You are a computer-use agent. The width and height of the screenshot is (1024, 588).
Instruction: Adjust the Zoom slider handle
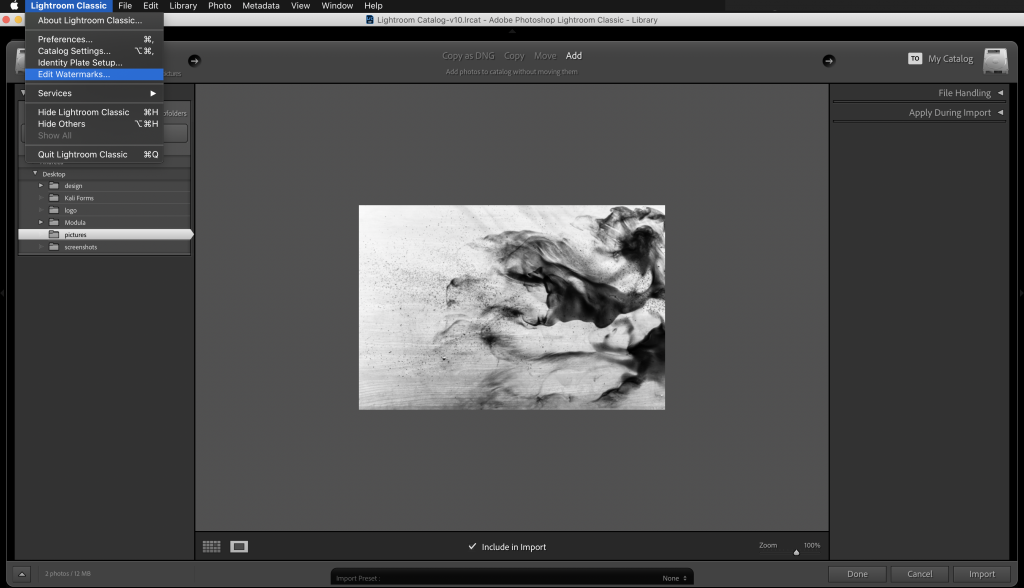point(796,552)
